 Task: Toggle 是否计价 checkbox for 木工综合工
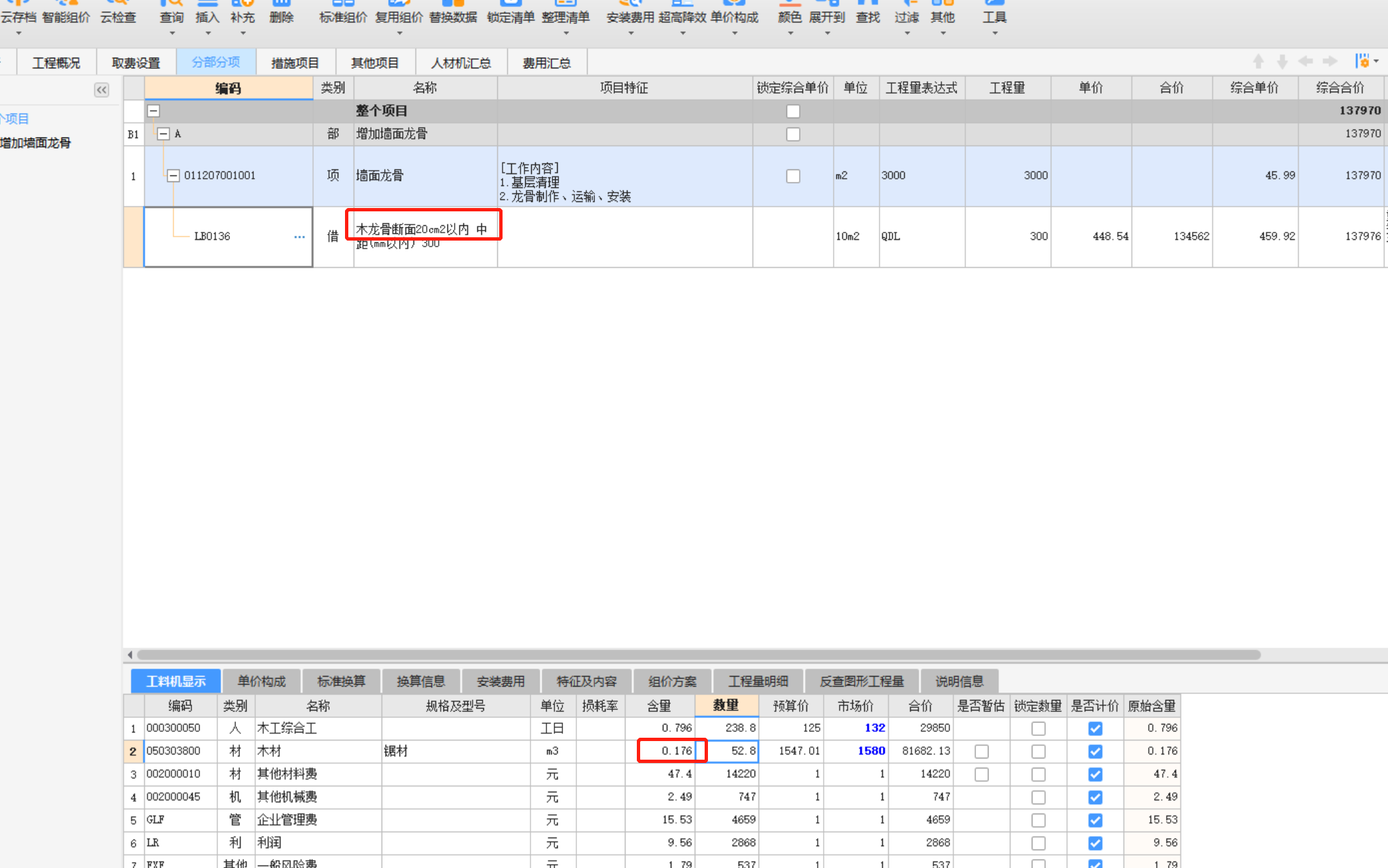[1096, 728]
